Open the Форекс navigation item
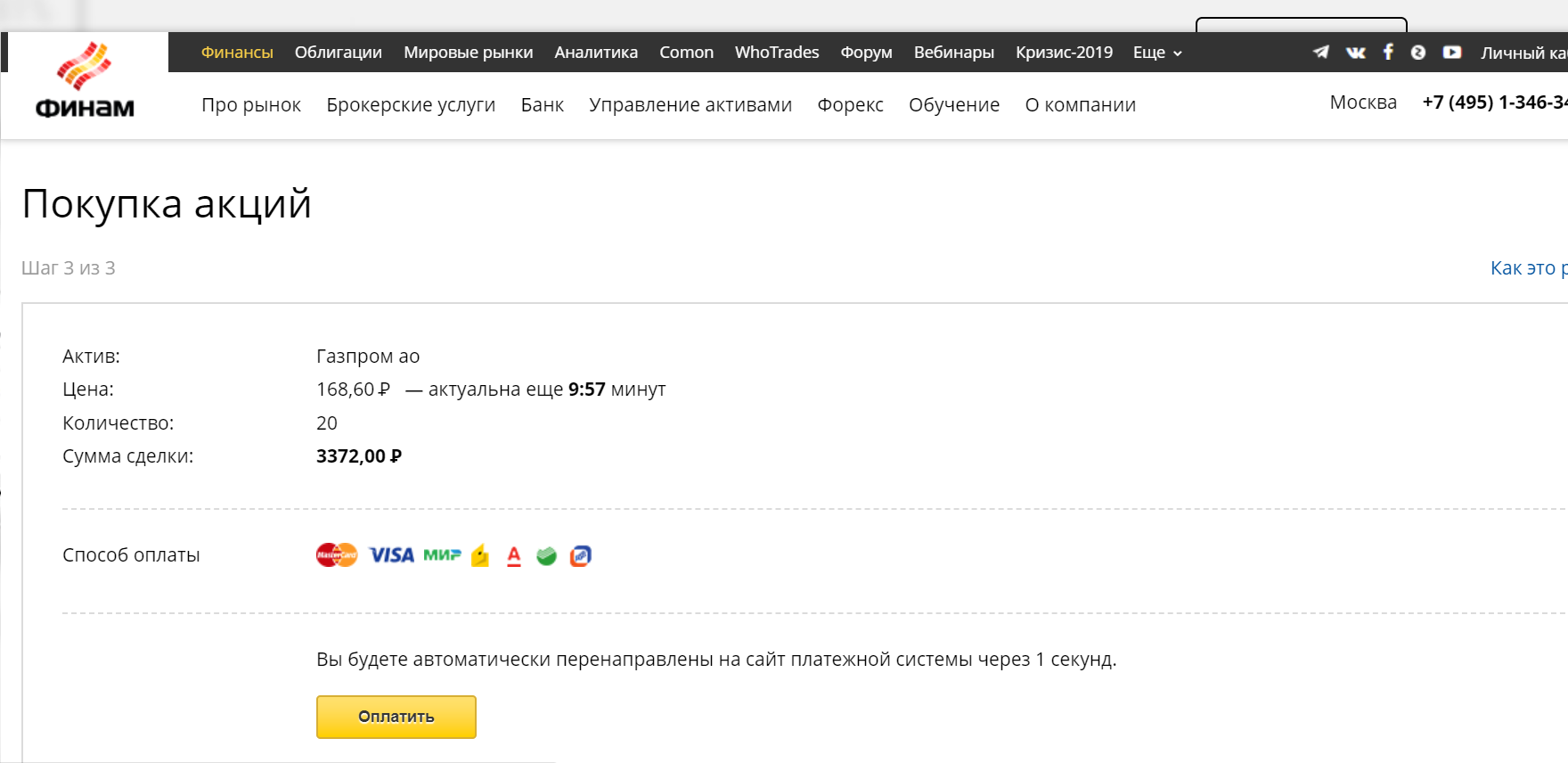The width and height of the screenshot is (1568, 763). coord(851,105)
